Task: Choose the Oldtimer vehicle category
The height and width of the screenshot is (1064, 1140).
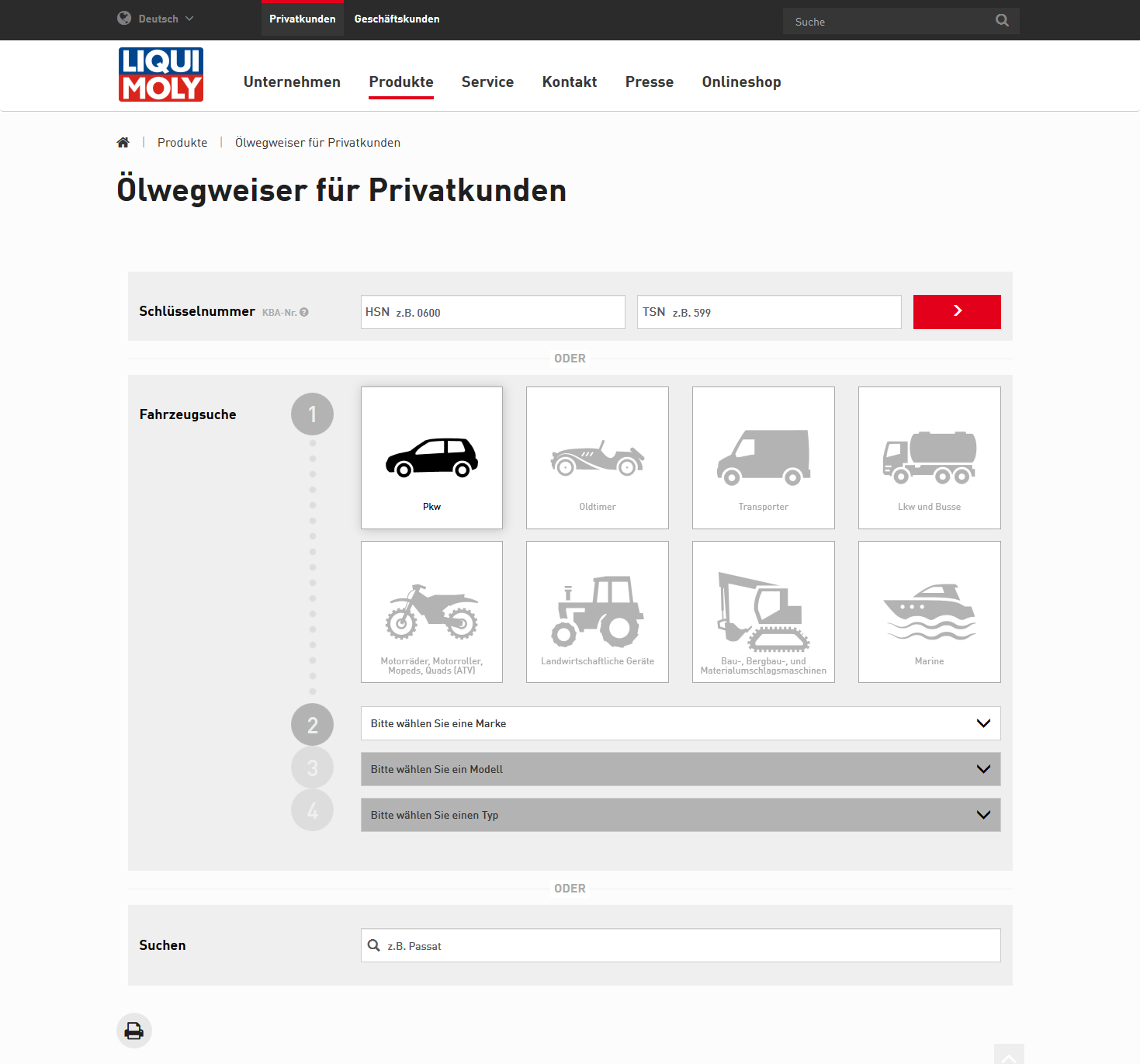Action: point(597,458)
